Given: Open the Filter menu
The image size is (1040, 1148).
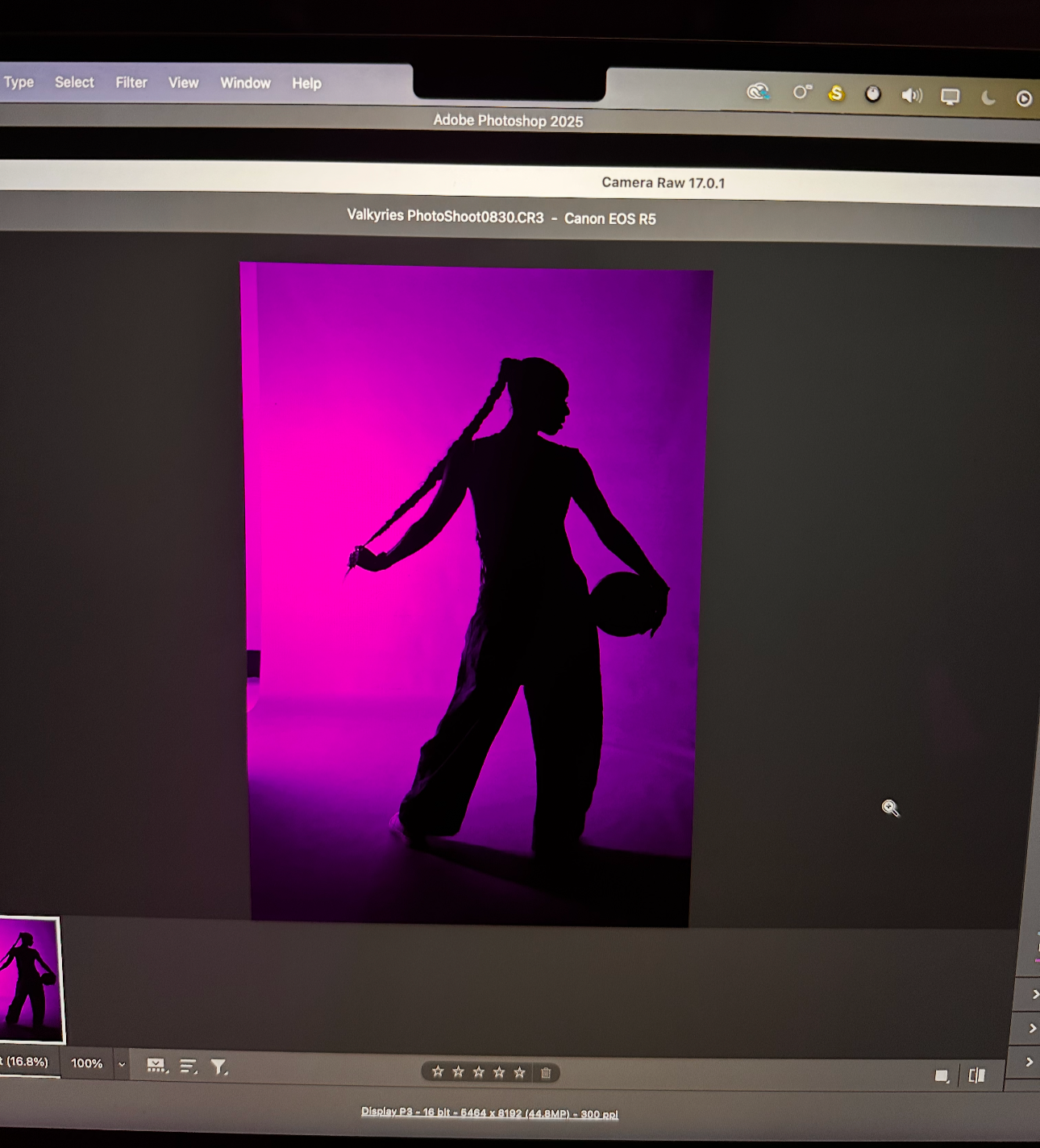Looking at the screenshot, I should click(131, 82).
